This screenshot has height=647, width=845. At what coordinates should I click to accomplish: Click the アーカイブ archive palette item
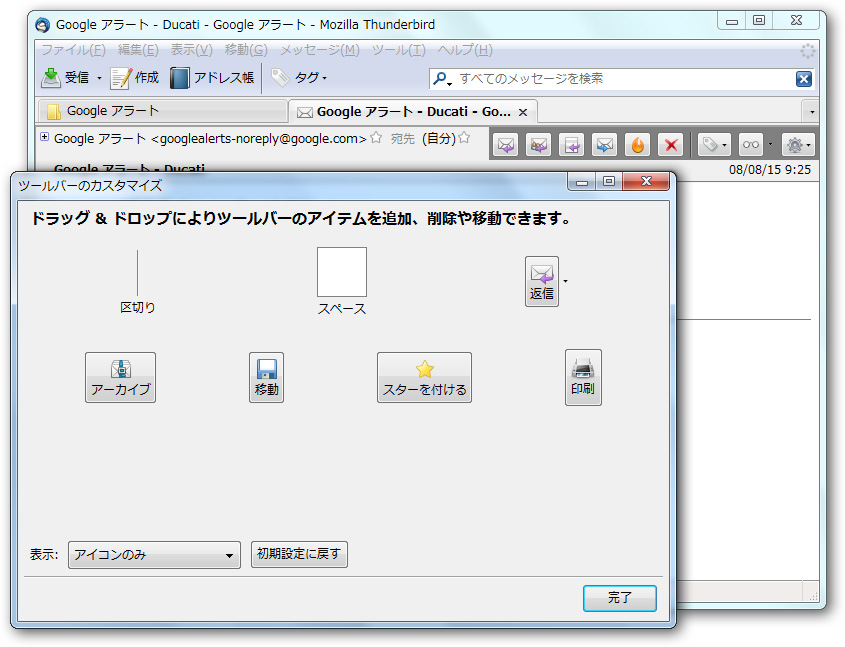point(120,378)
